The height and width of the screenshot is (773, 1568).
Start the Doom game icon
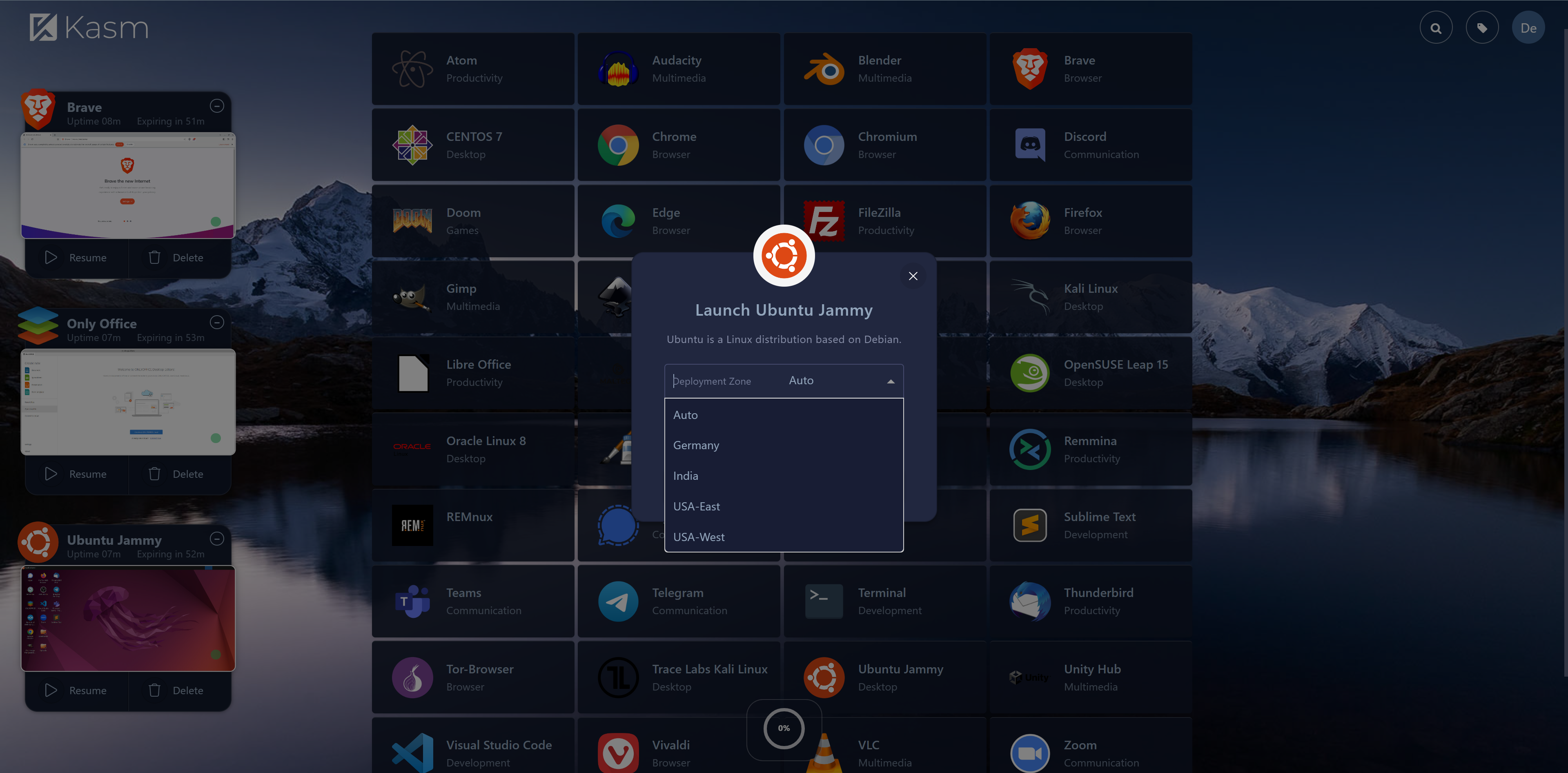[413, 221]
